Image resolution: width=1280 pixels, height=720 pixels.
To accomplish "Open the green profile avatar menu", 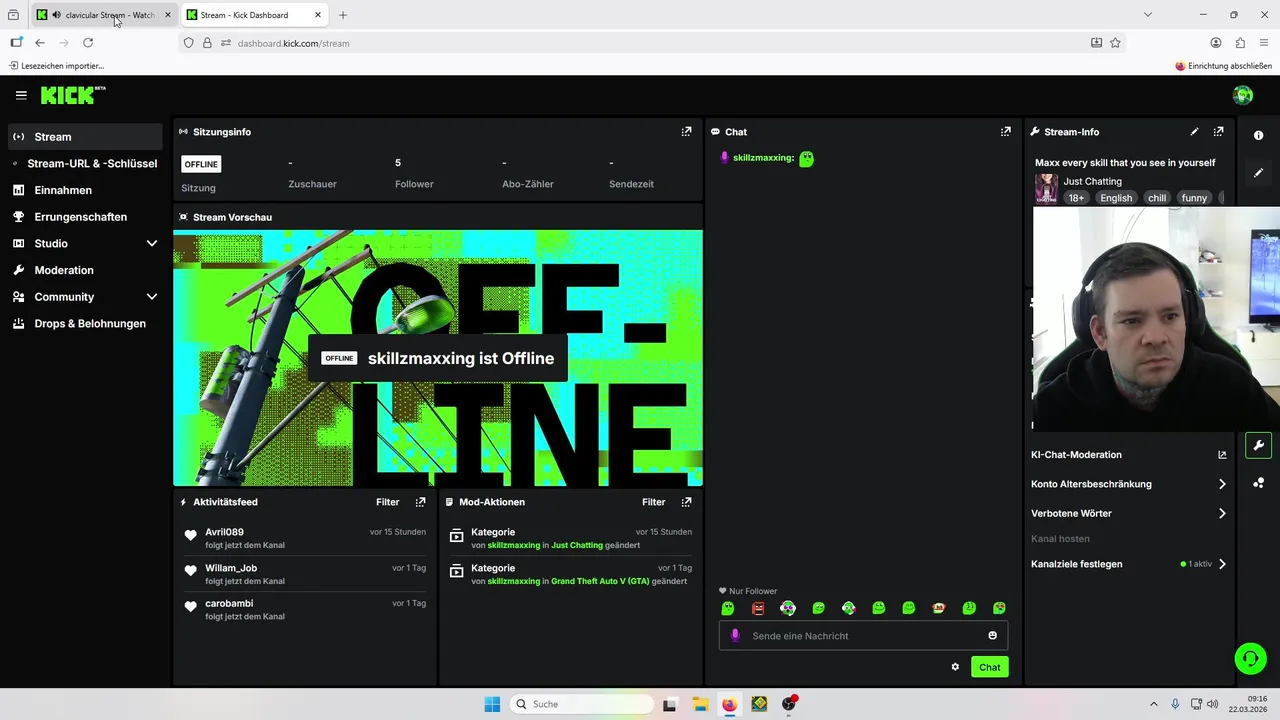I will coord(1243,95).
